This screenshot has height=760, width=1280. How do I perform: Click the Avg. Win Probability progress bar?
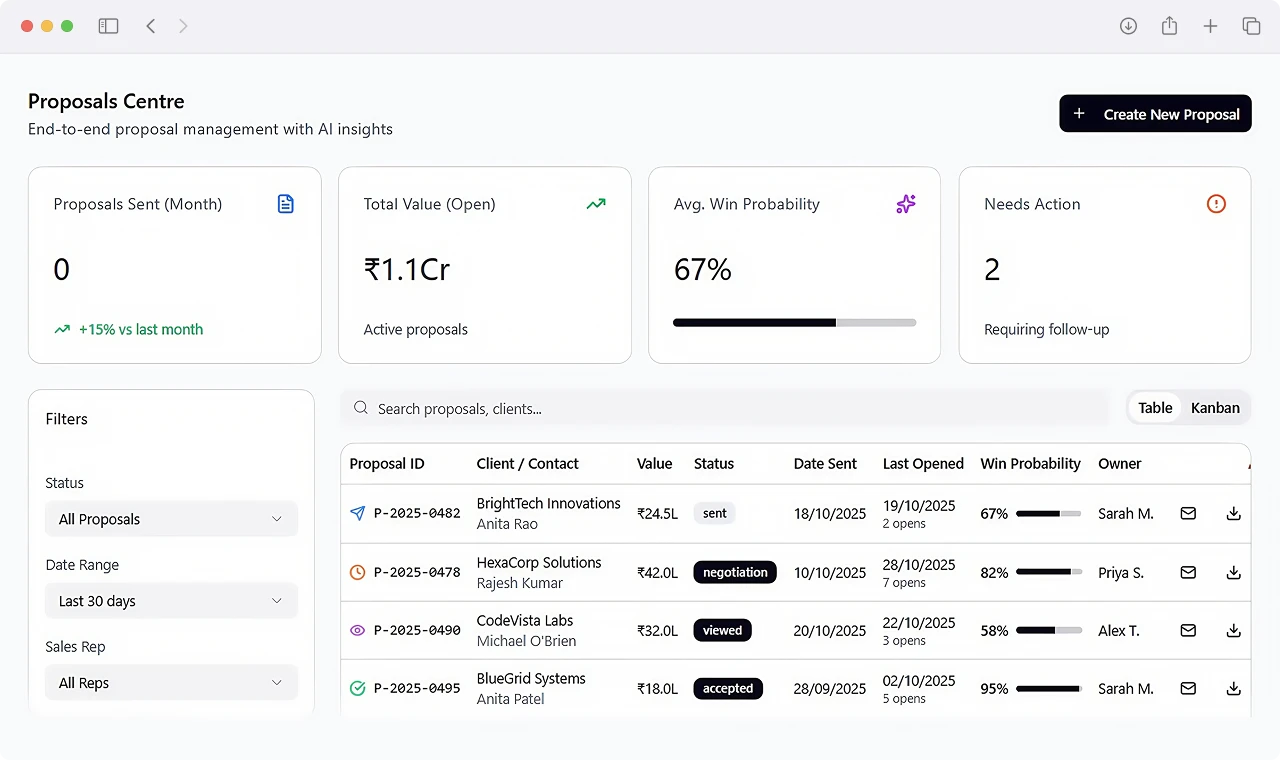coord(795,322)
